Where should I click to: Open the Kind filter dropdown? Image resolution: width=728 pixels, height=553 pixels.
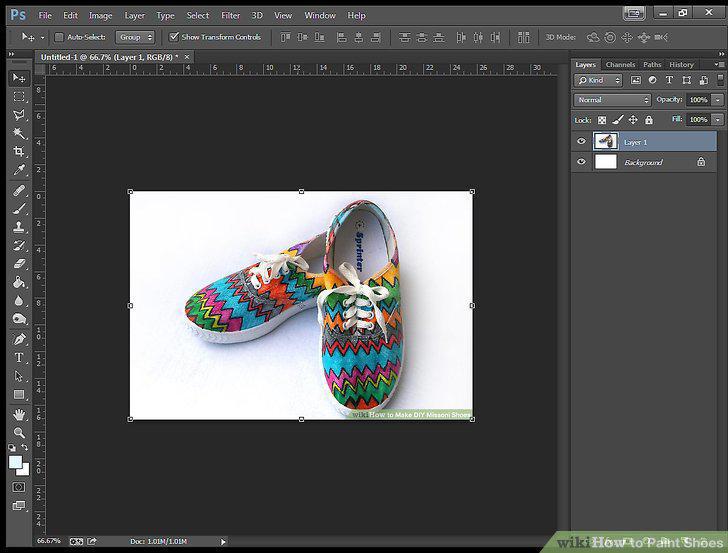598,80
